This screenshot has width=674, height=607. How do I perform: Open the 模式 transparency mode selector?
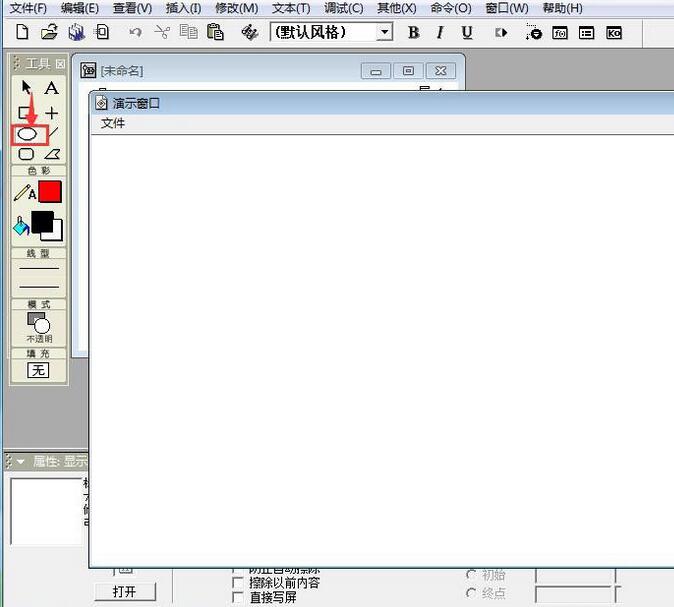(38, 323)
